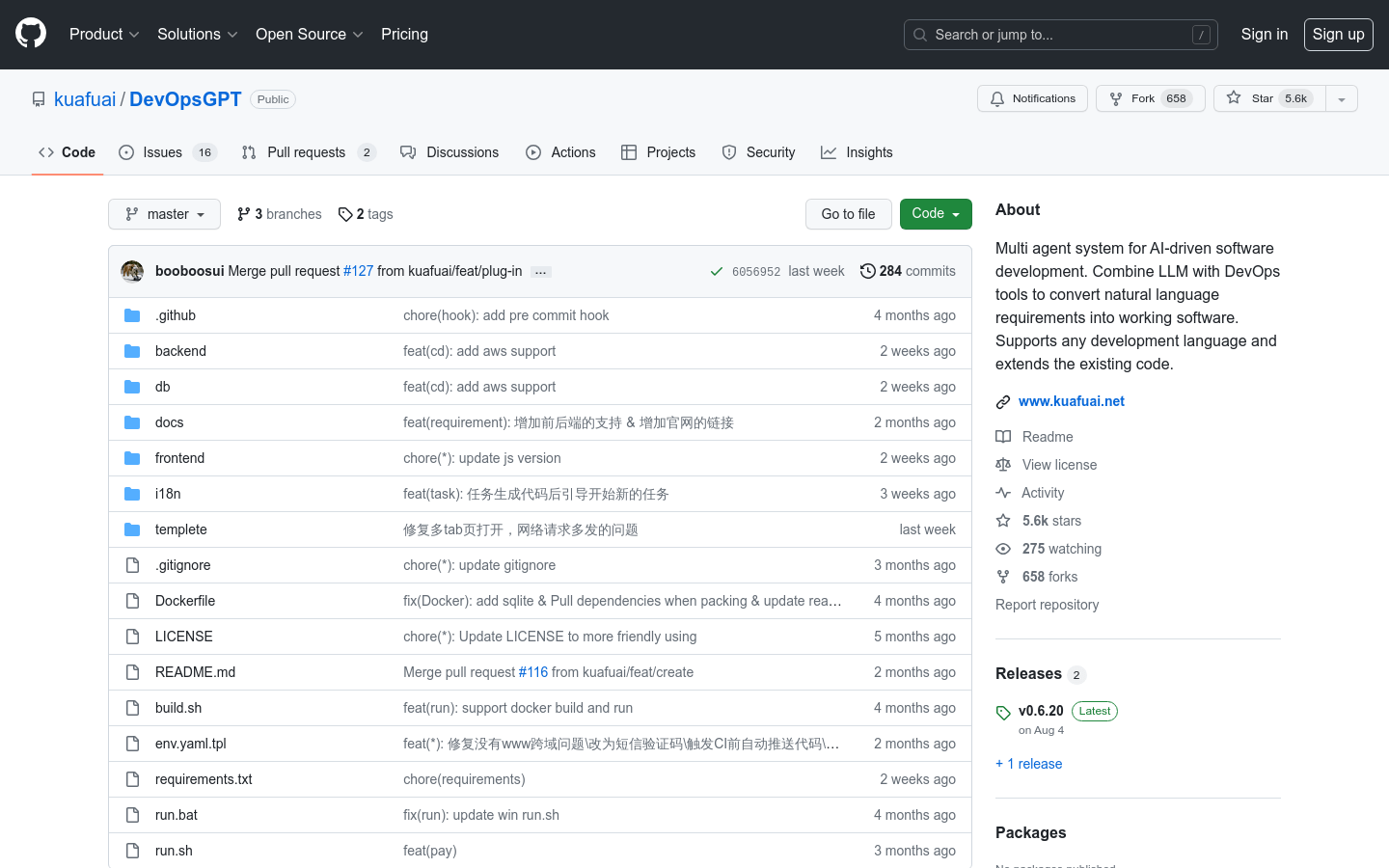Click the Readme book icon in About
The width and height of the screenshot is (1389, 868).
[x=1003, y=436]
